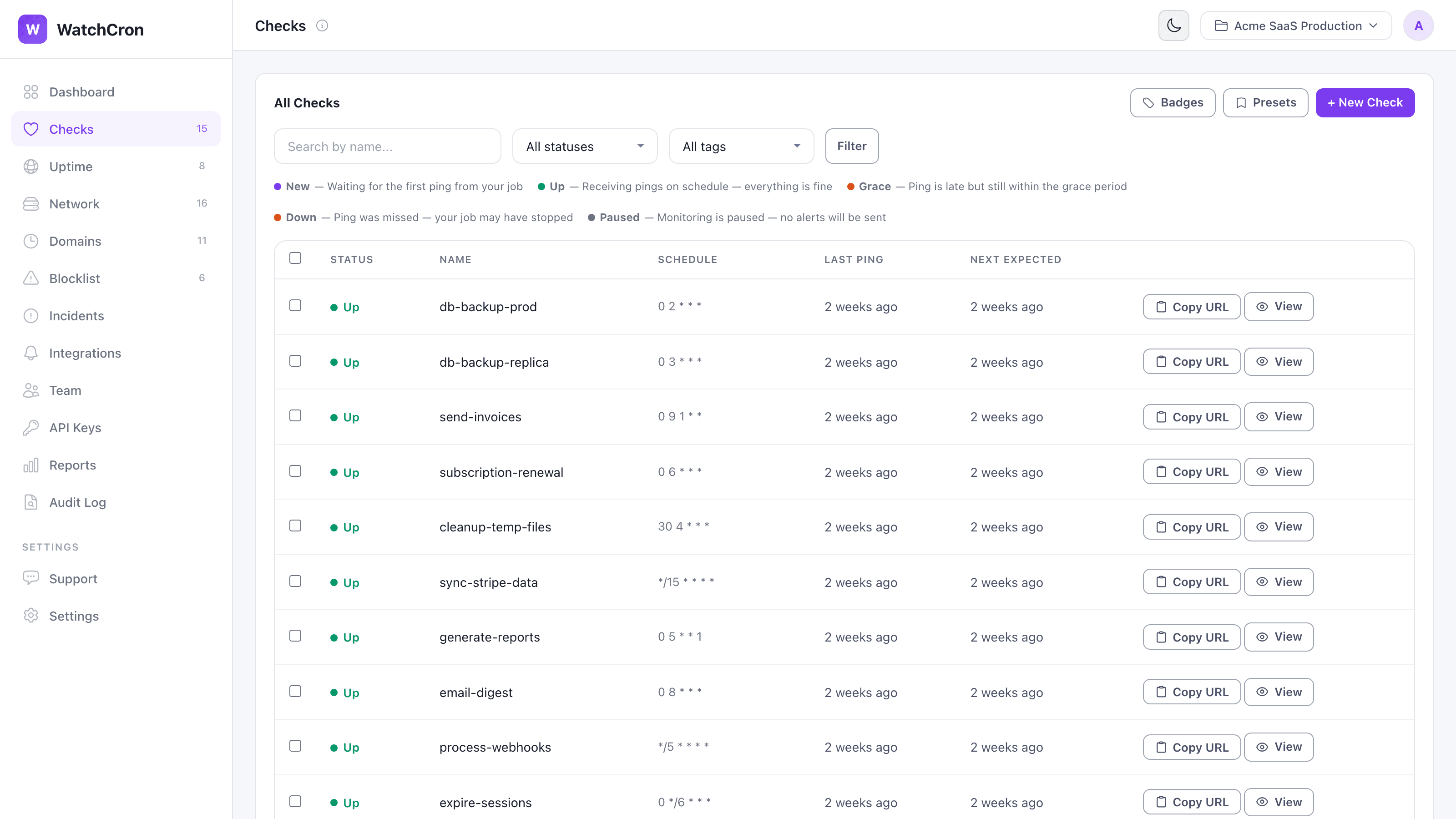
Task: Select the subscription-renewal row checkbox
Action: (x=295, y=471)
